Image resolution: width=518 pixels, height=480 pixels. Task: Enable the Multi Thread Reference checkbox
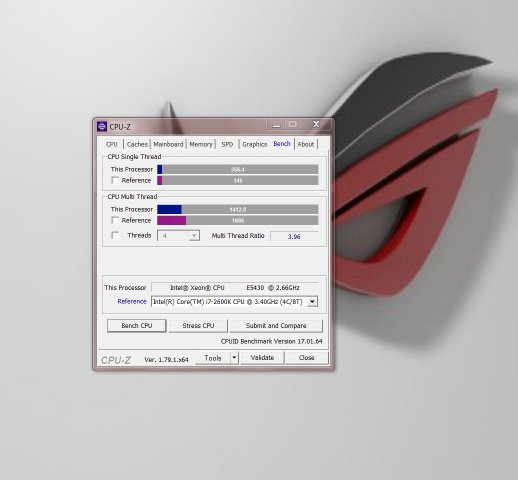(x=115, y=220)
